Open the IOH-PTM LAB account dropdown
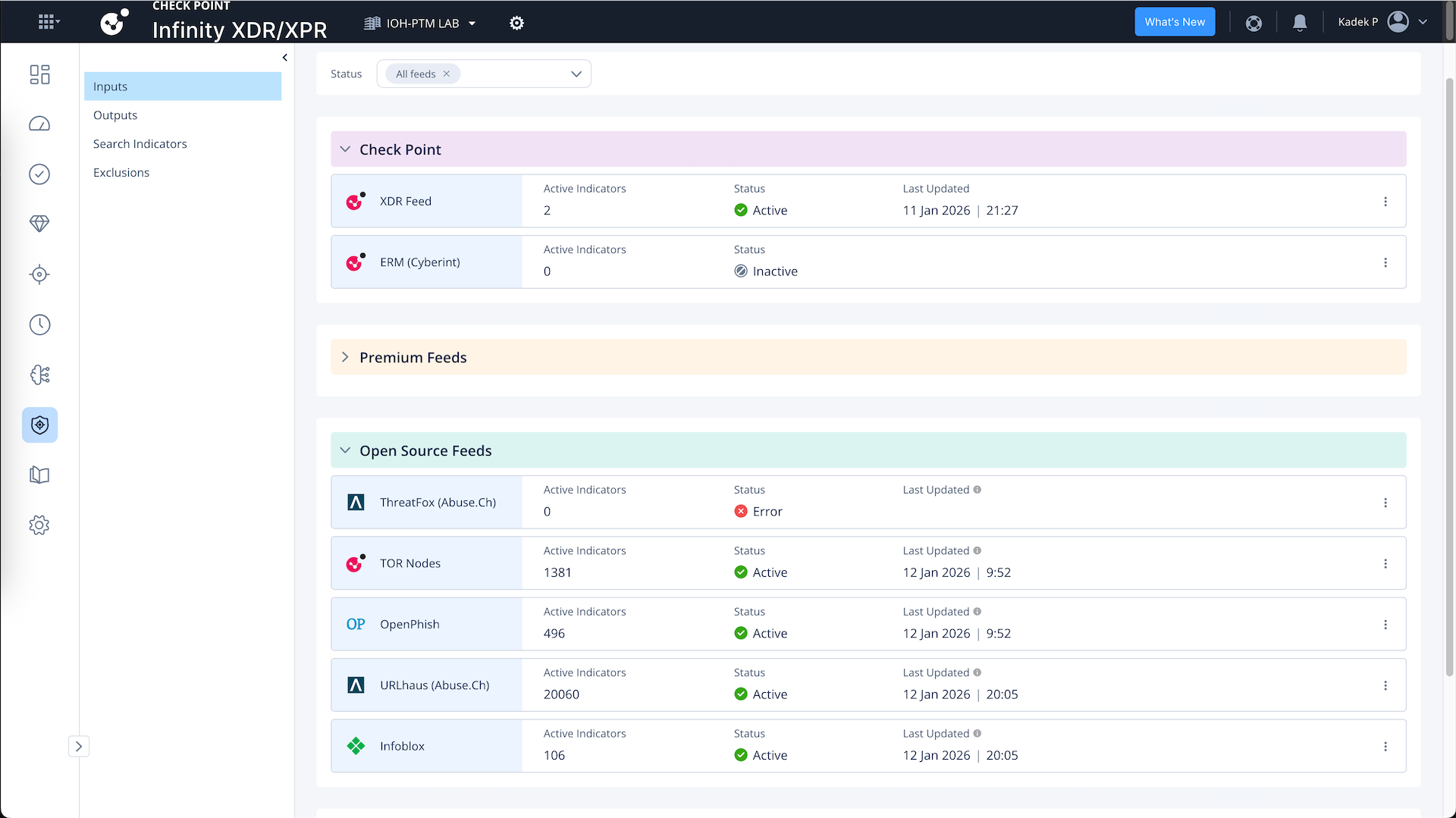This screenshot has width=1456, height=818. pos(421,24)
